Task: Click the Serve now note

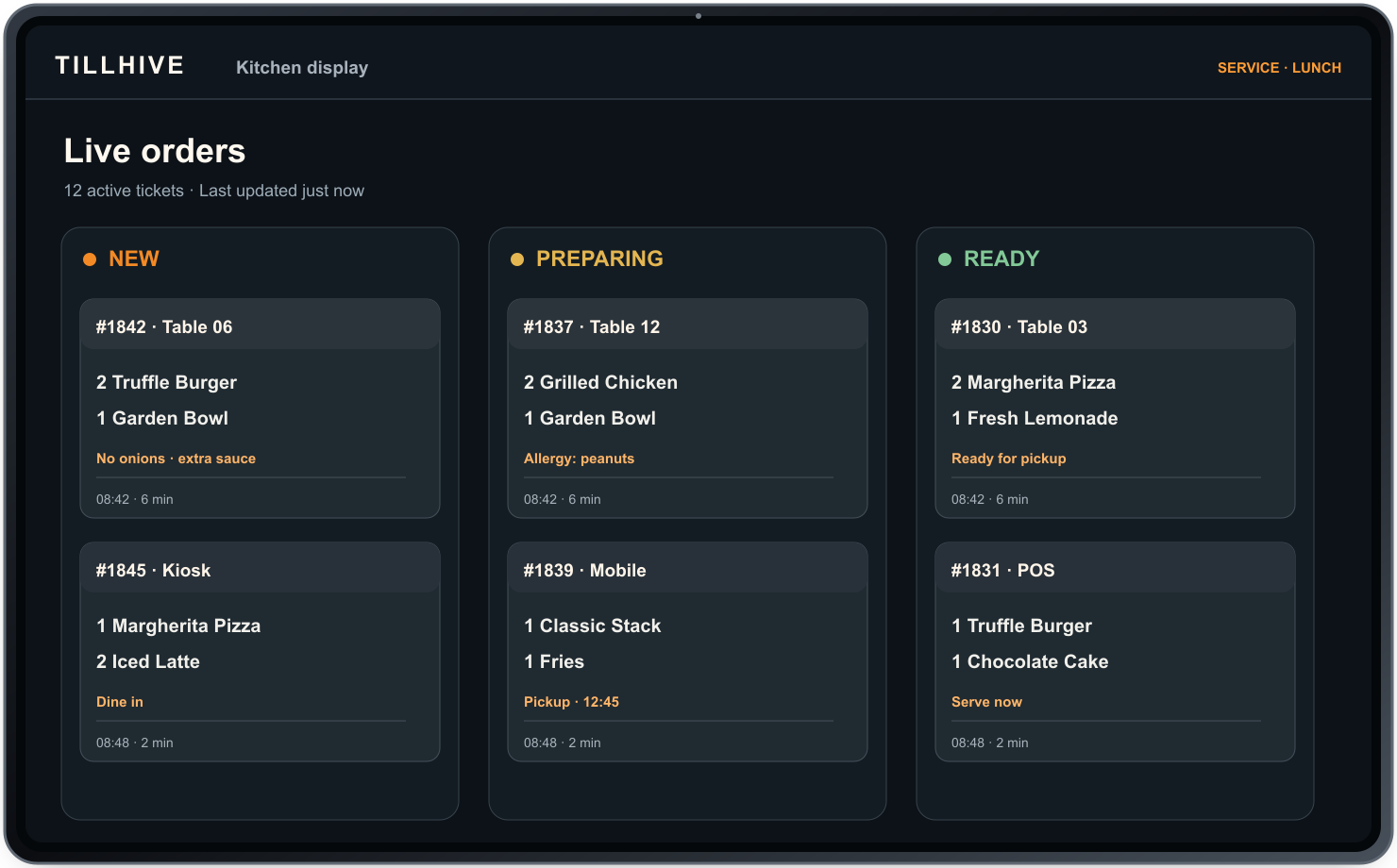Action: 986,702
